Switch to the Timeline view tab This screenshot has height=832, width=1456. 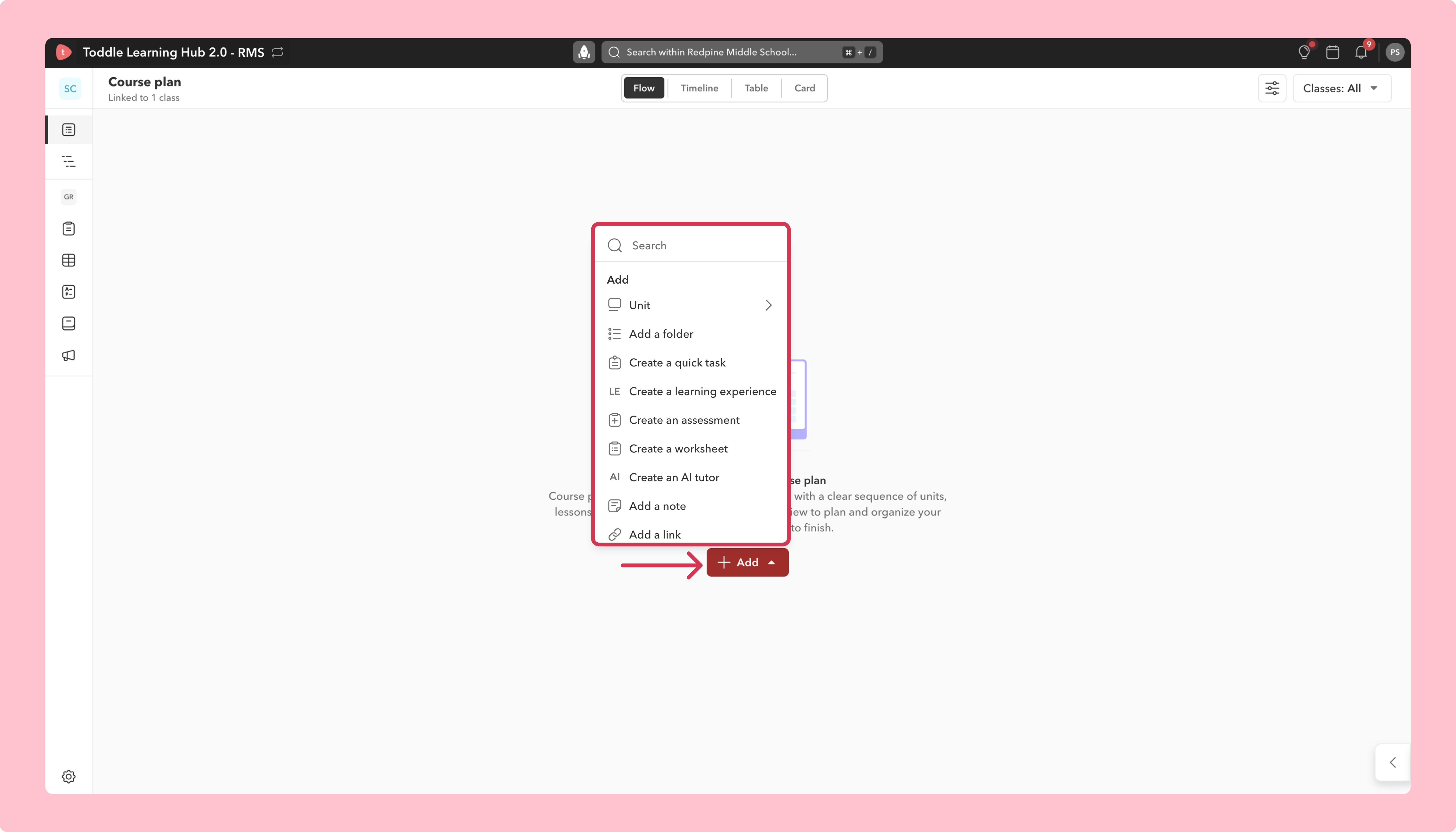tap(699, 88)
